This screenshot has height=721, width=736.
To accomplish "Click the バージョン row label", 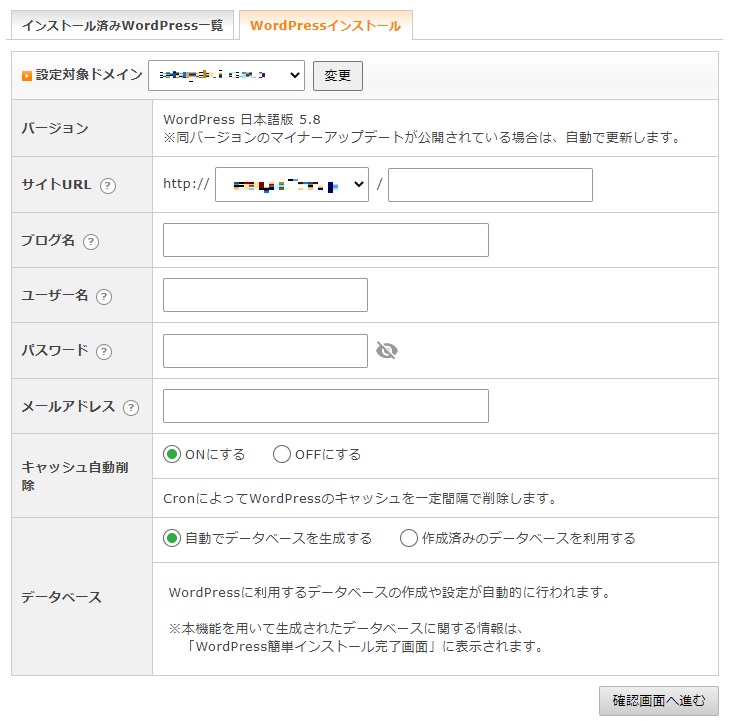I will click(55, 128).
